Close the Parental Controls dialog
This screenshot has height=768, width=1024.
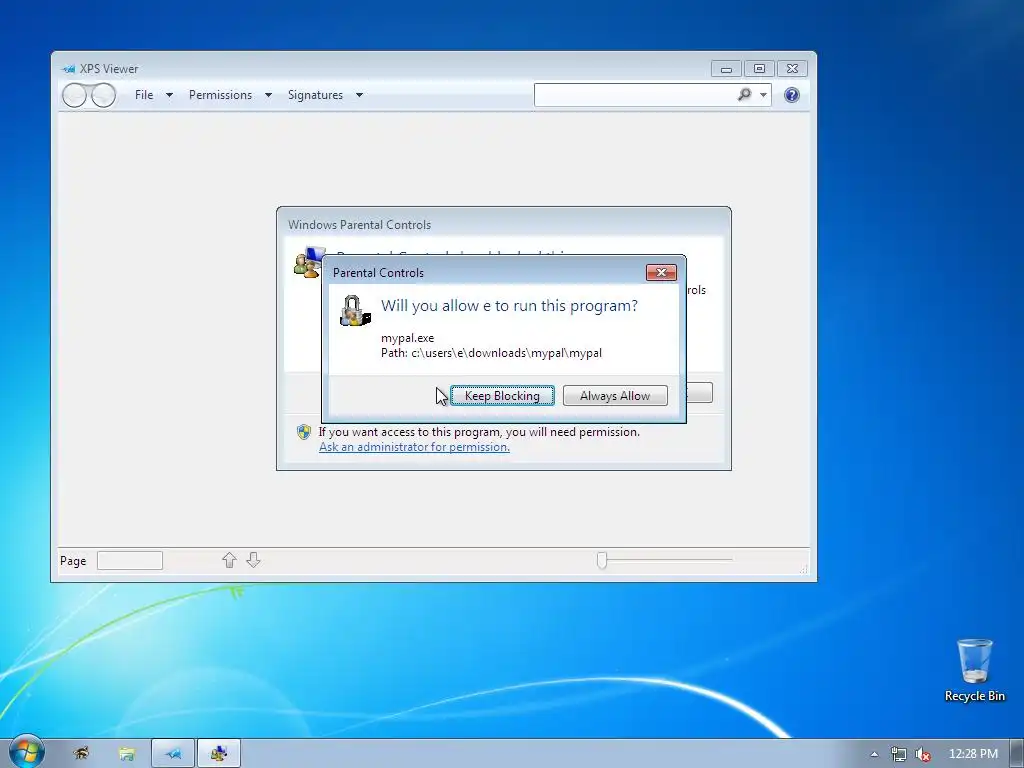(x=661, y=272)
